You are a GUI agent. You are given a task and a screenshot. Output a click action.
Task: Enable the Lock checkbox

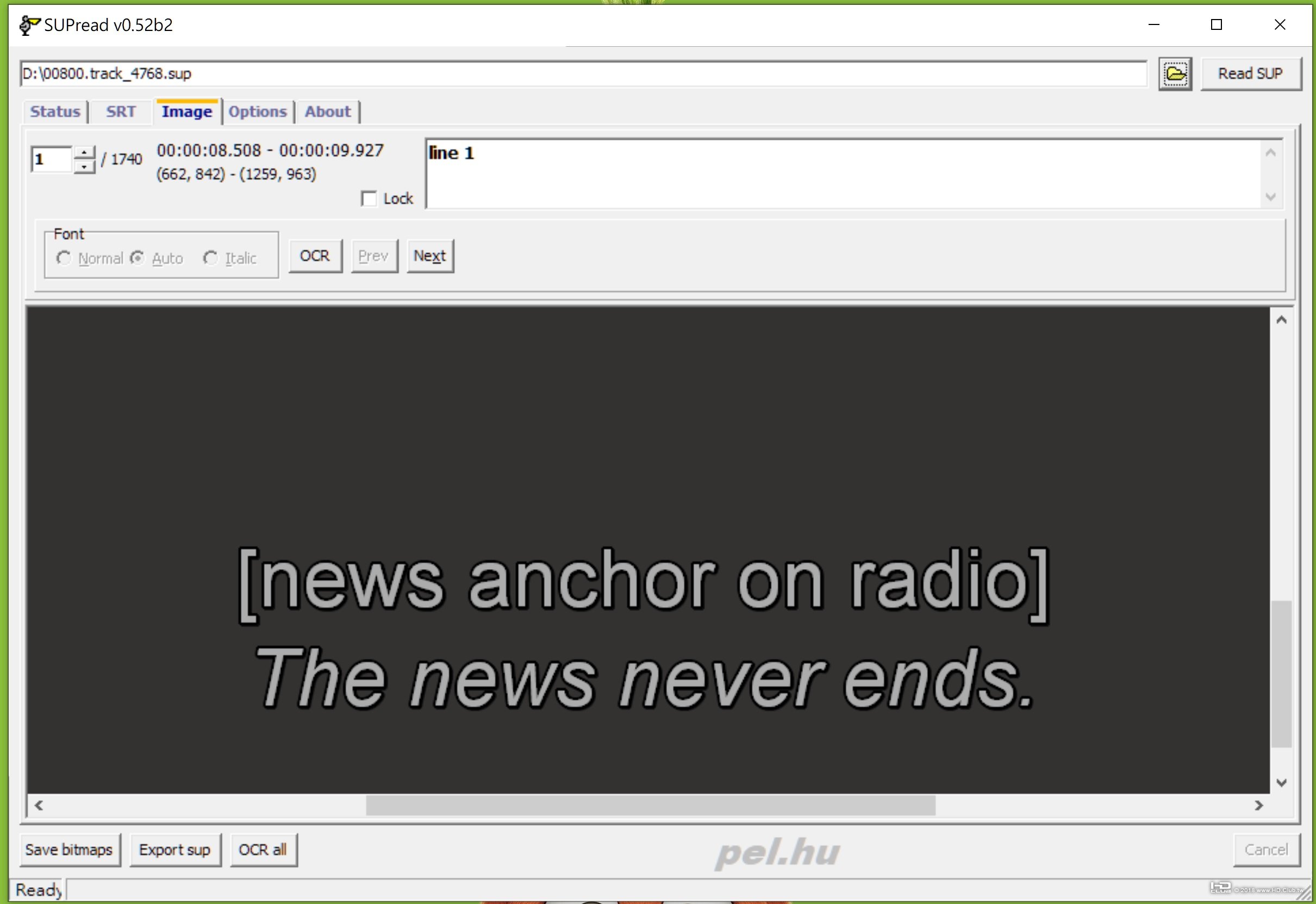[369, 199]
